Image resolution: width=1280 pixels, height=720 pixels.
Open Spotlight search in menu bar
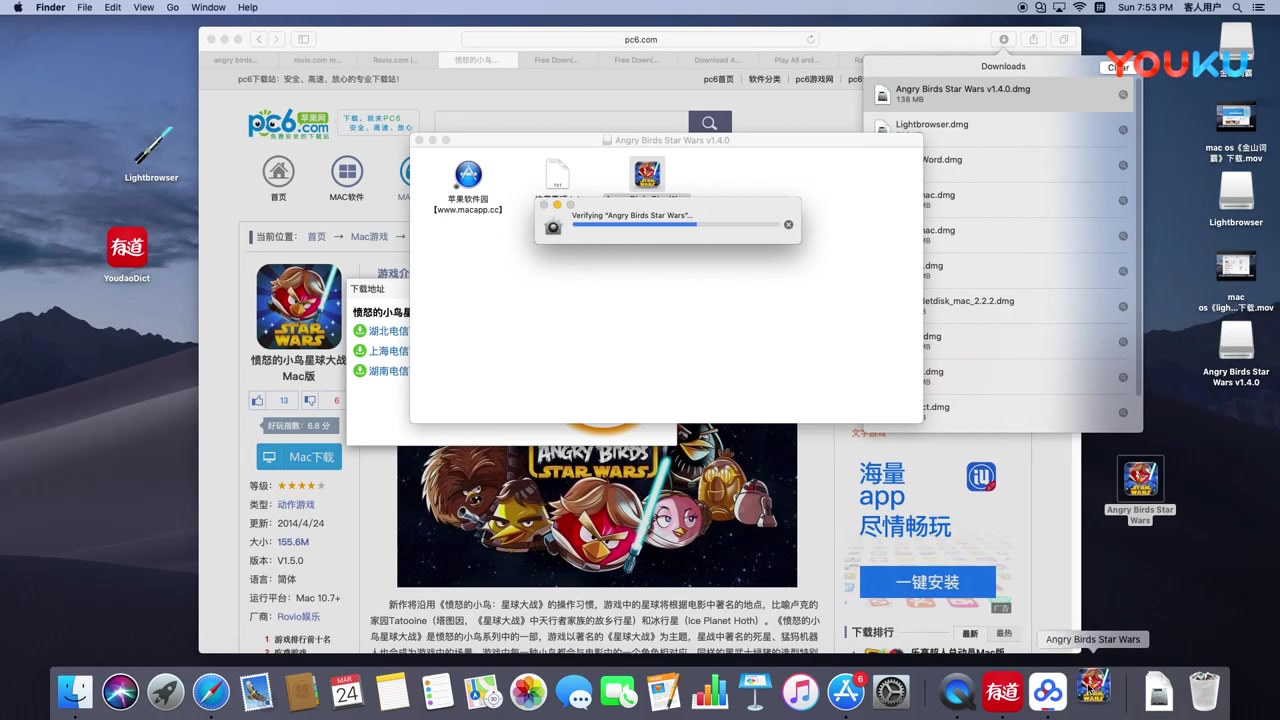1237,7
